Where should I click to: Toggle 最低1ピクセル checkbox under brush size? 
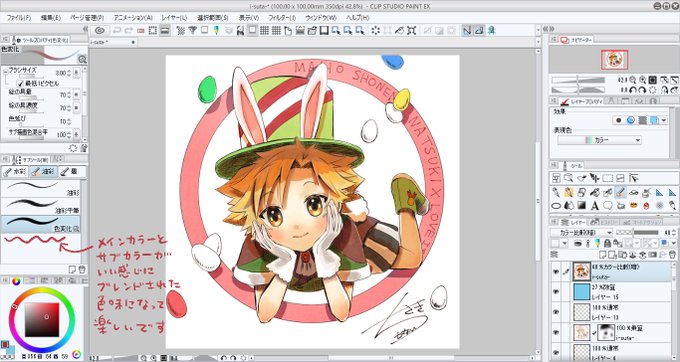point(20,83)
